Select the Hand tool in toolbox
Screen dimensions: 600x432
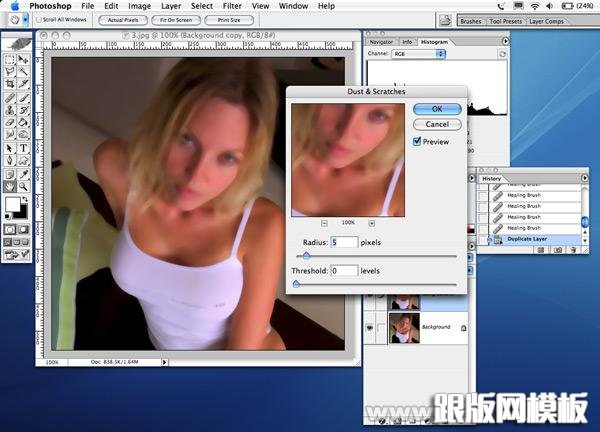[10, 186]
